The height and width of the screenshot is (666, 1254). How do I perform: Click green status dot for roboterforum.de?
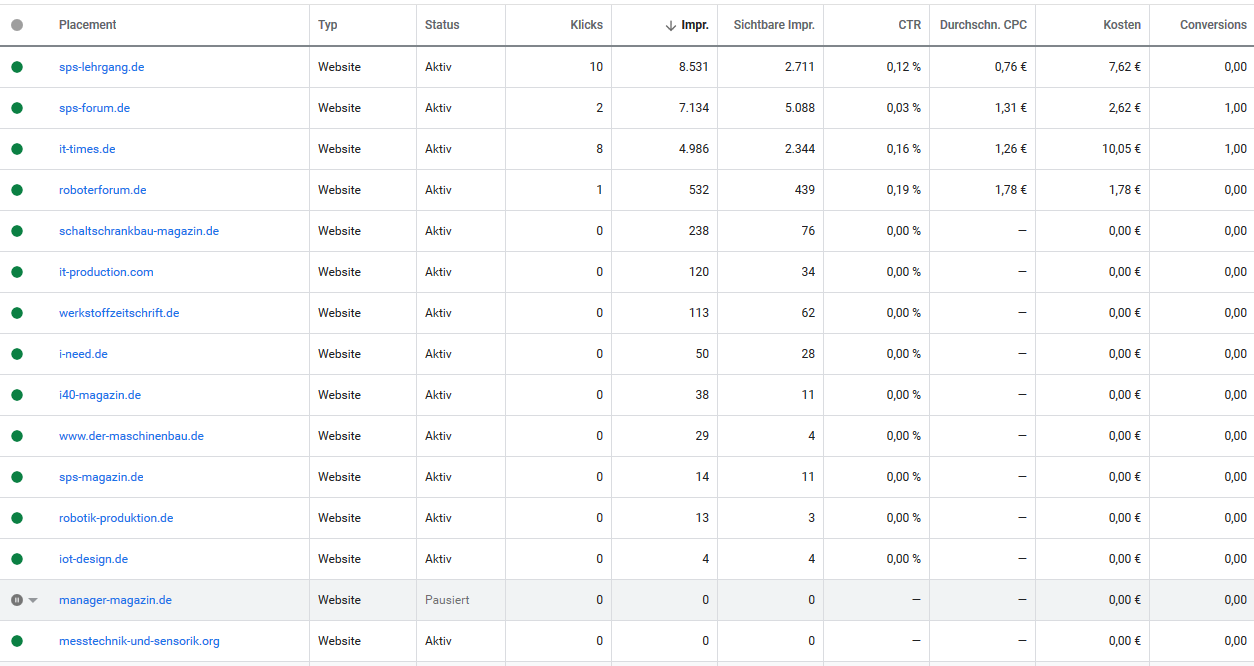click(17, 190)
